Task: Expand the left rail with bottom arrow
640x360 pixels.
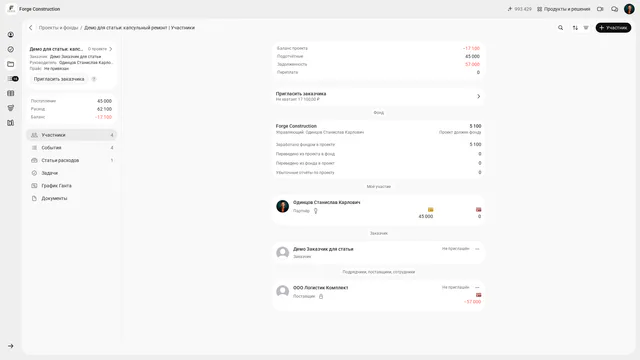Action: pos(11,346)
